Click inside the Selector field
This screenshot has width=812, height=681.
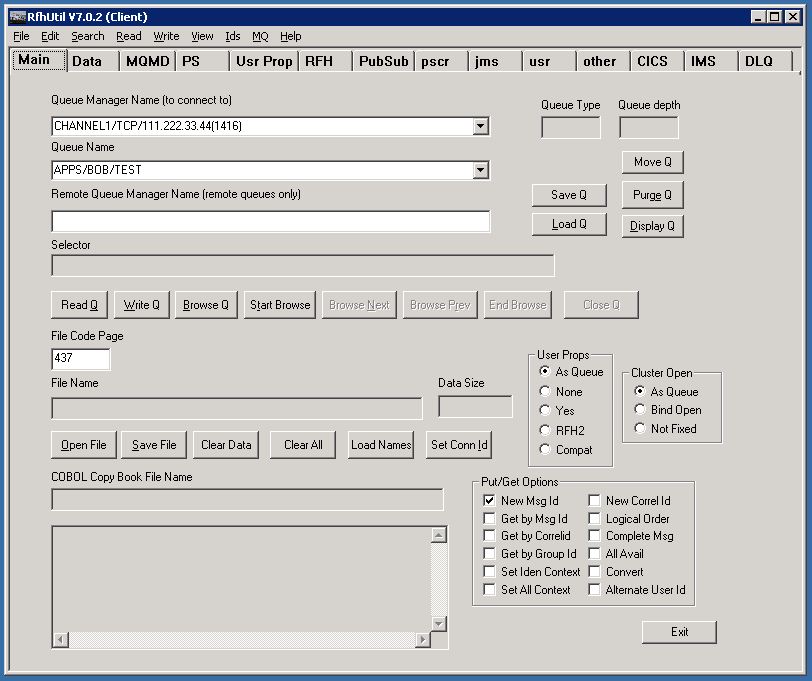[300, 265]
